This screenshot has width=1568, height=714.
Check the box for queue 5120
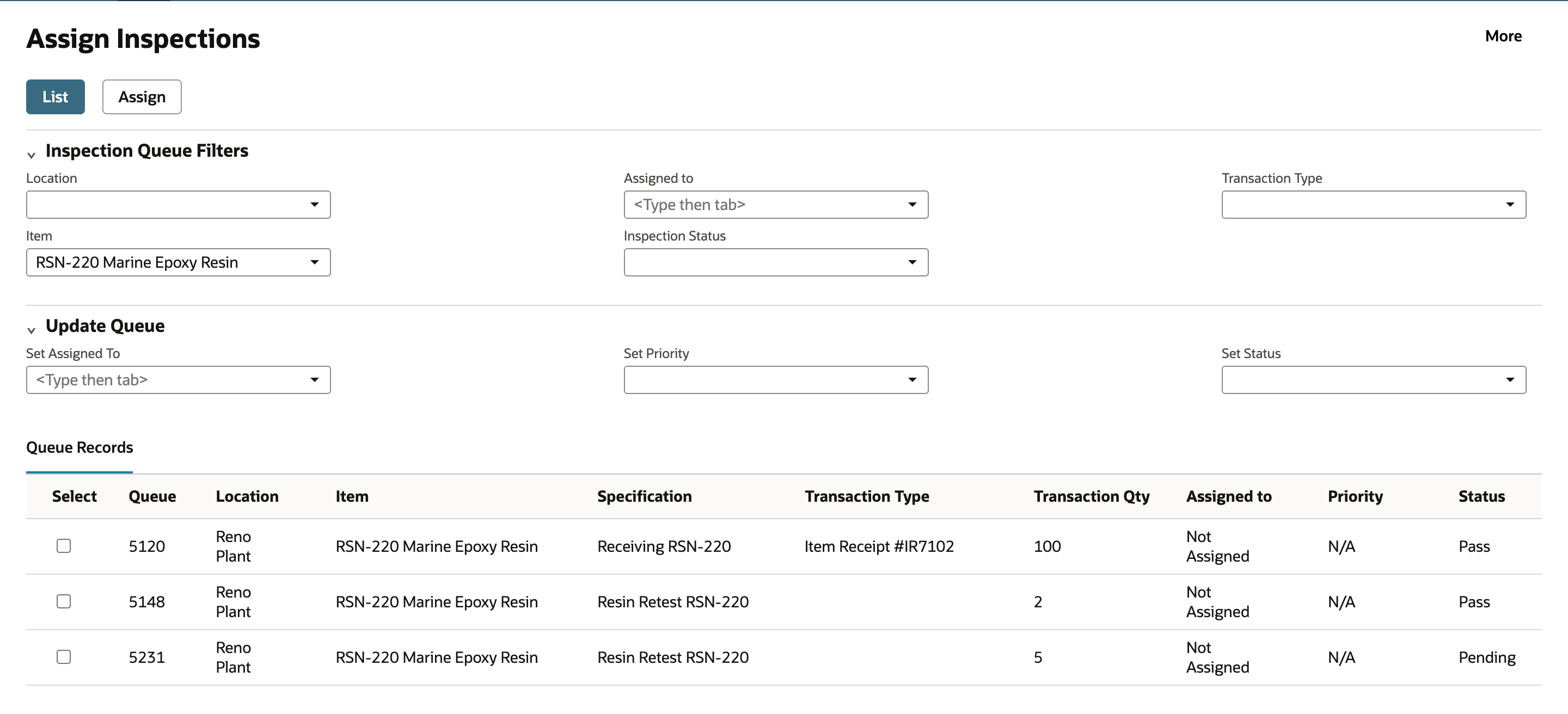pyautogui.click(x=64, y=545)
